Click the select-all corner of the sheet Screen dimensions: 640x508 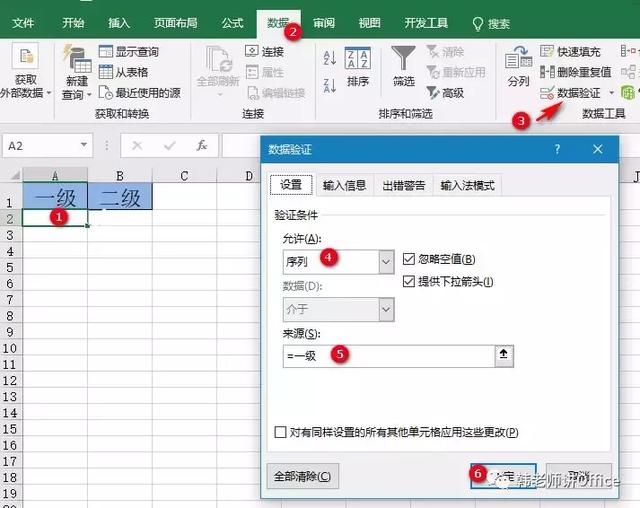tap(15, 176)
